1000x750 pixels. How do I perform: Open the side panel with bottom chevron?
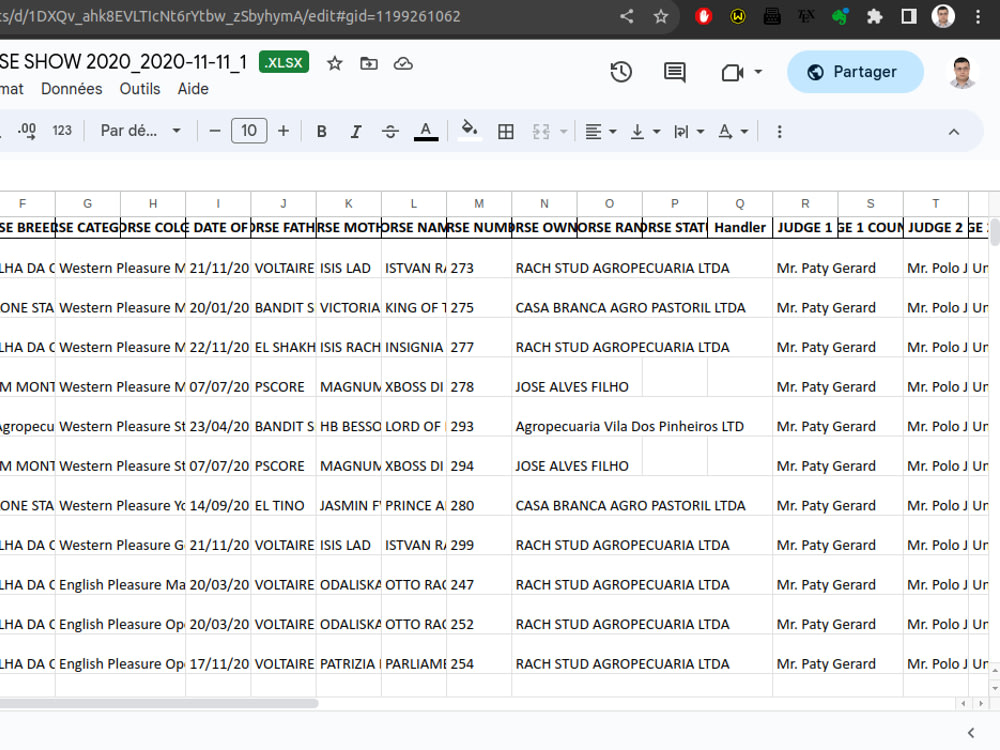point(971,733)
